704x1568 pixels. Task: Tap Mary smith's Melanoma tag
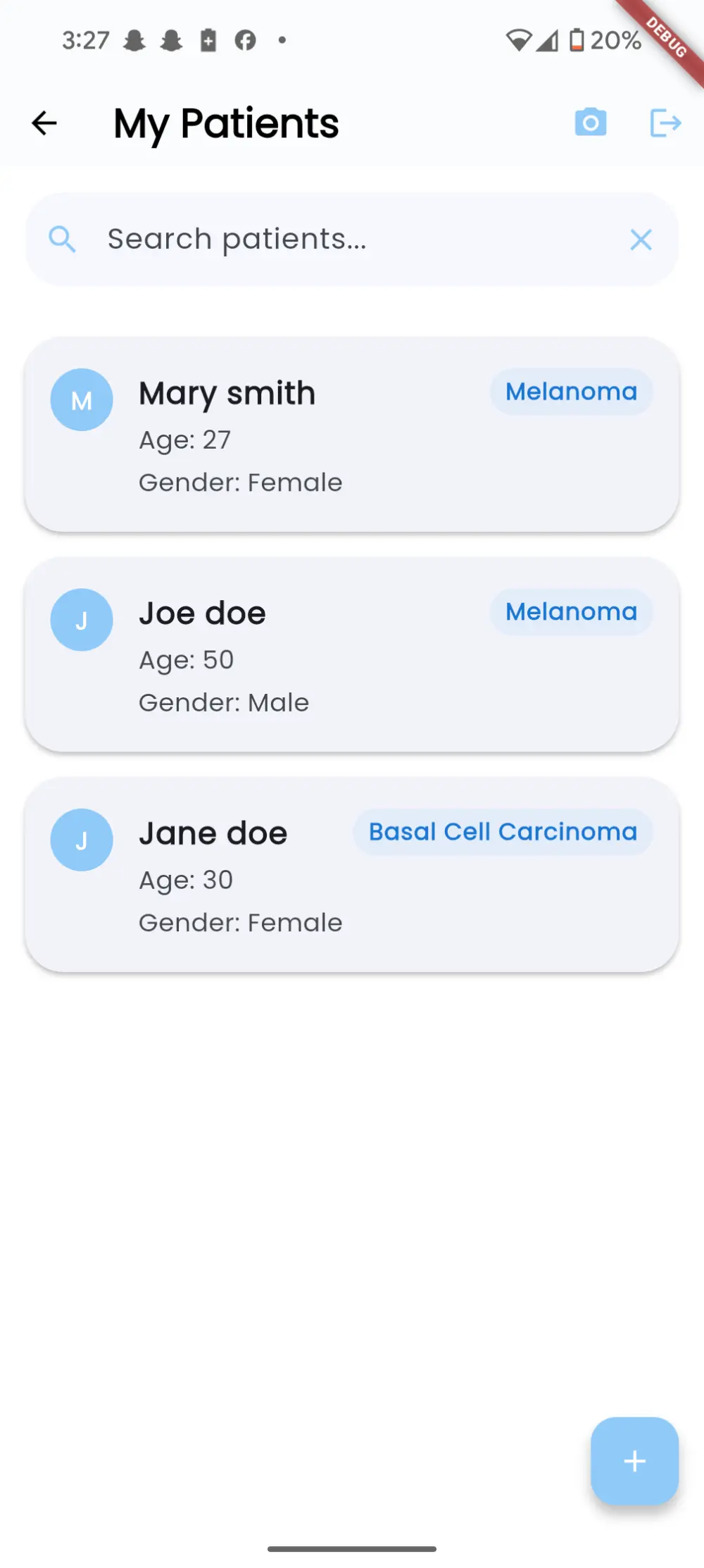pyautogui.click(x=571, y=392)
